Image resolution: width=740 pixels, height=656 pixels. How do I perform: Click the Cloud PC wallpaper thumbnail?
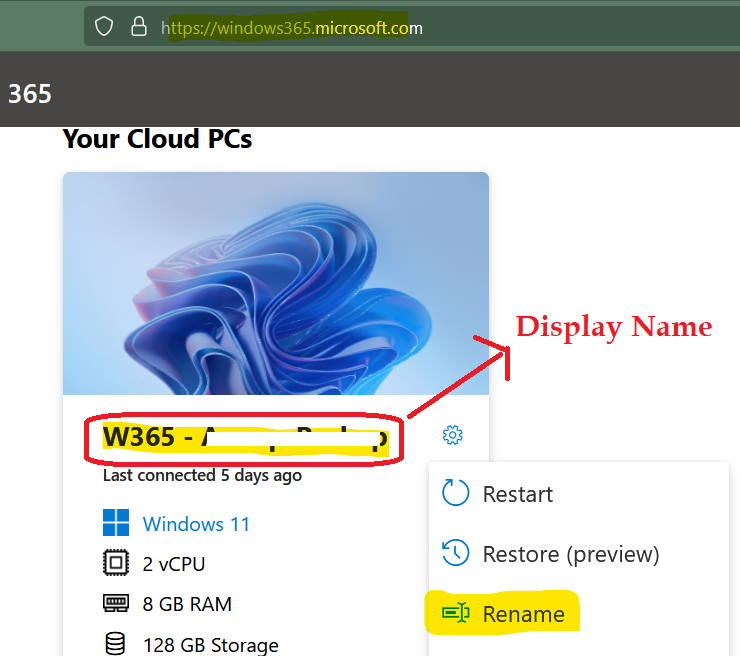276,284
